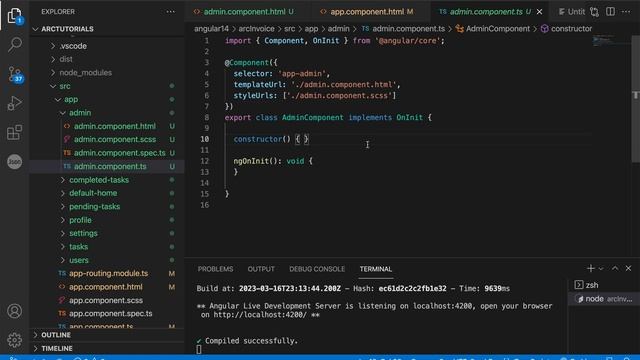The image size is (640, 360).
Task: Select the node arcinv terminal instance
Action: pyautogui.click(x=603, y=299)
